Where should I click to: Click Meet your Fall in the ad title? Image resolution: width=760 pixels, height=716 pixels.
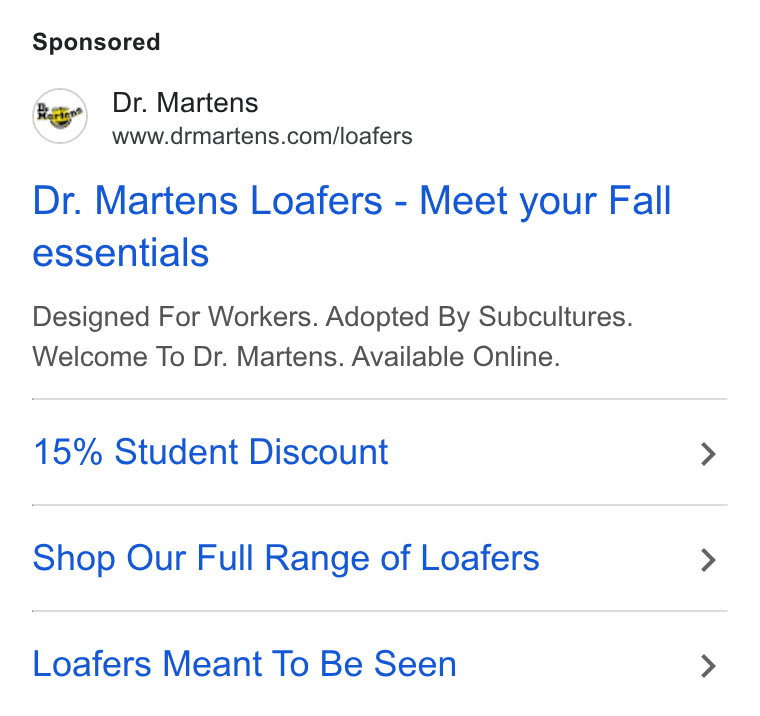[x=545, y=201]
